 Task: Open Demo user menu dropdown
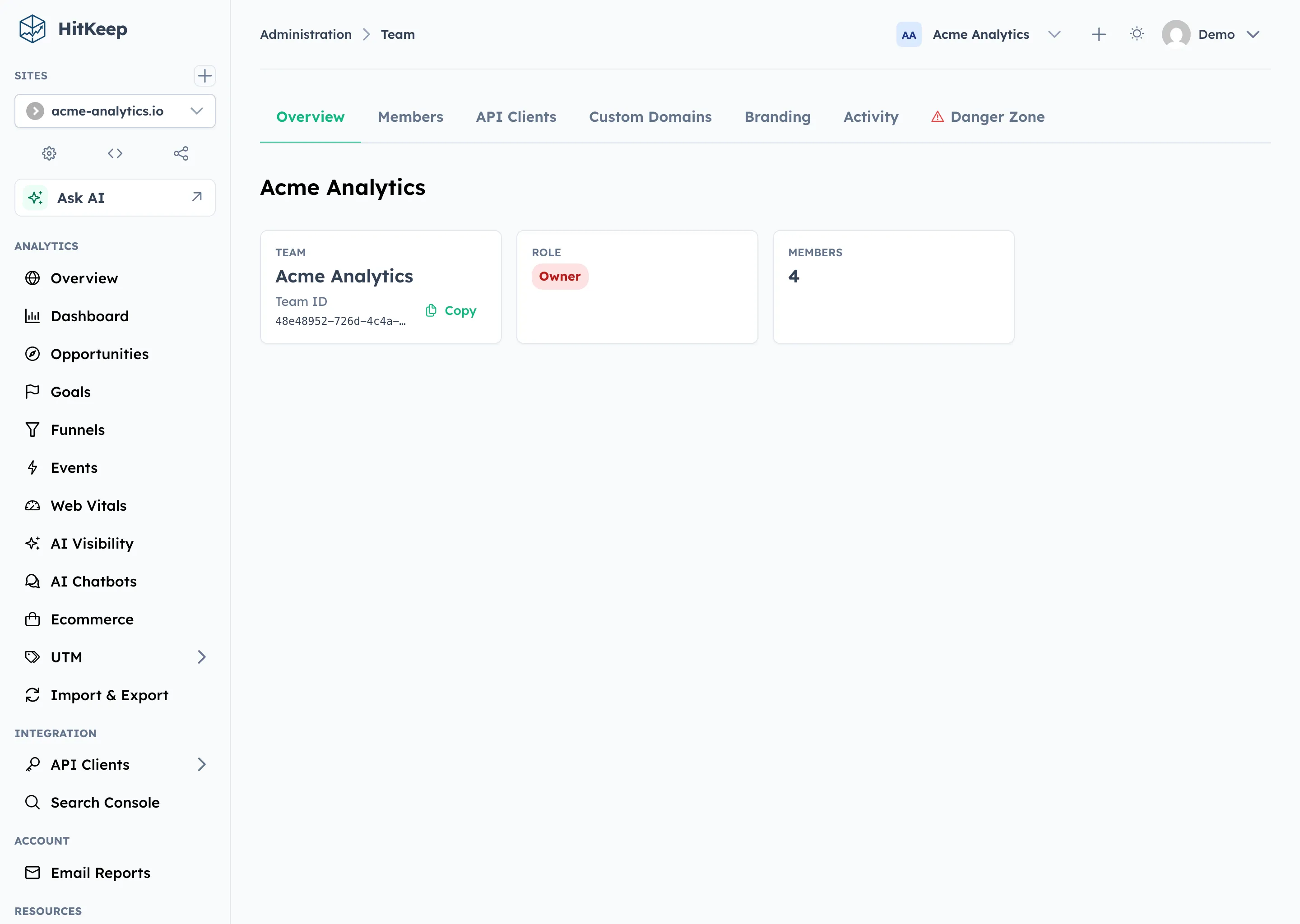coord(1211,35)
